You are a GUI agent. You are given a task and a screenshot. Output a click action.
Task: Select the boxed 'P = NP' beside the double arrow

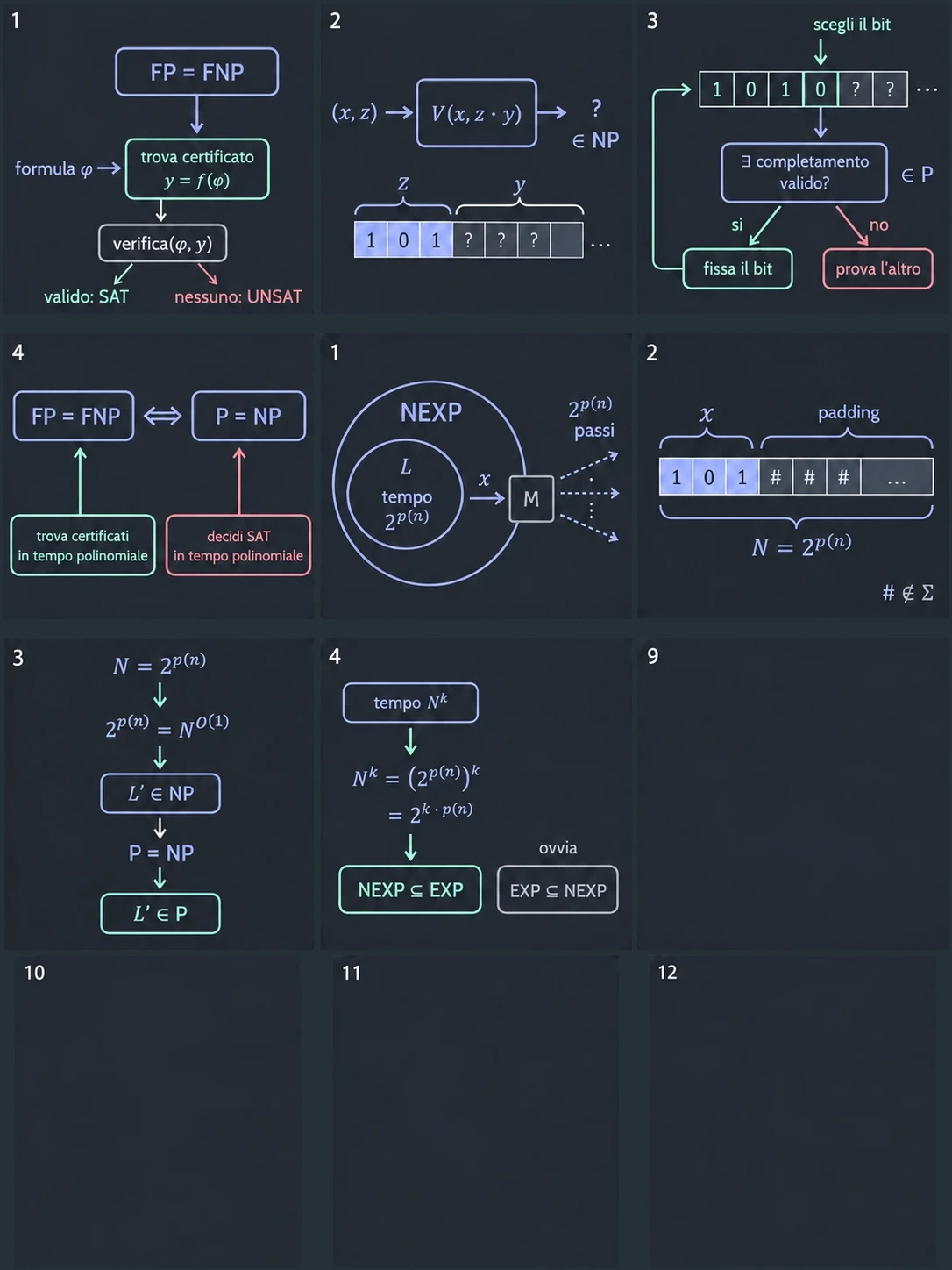tap(249, 416)
